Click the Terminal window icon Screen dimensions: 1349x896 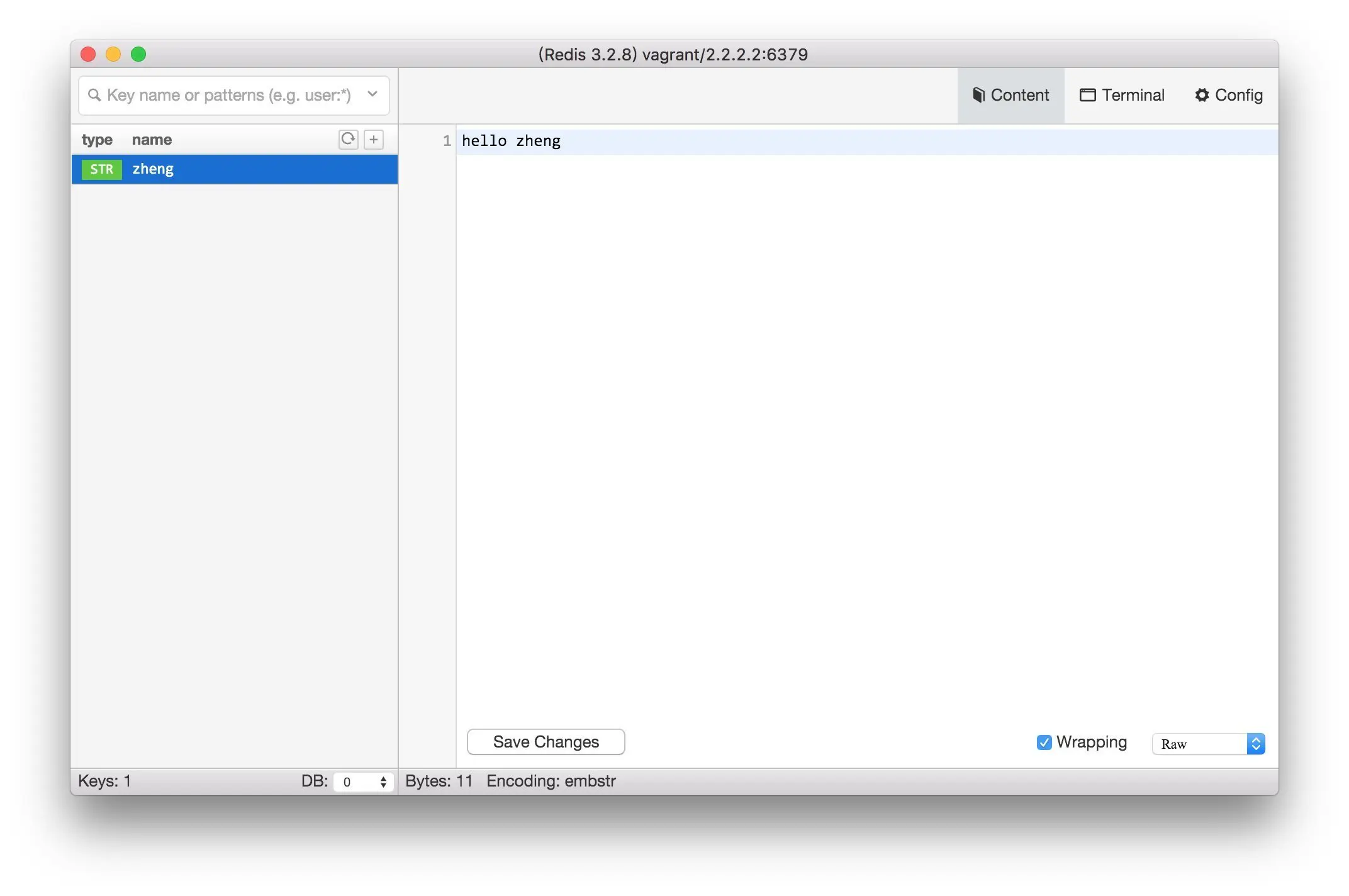click(x=1087, y=95)
